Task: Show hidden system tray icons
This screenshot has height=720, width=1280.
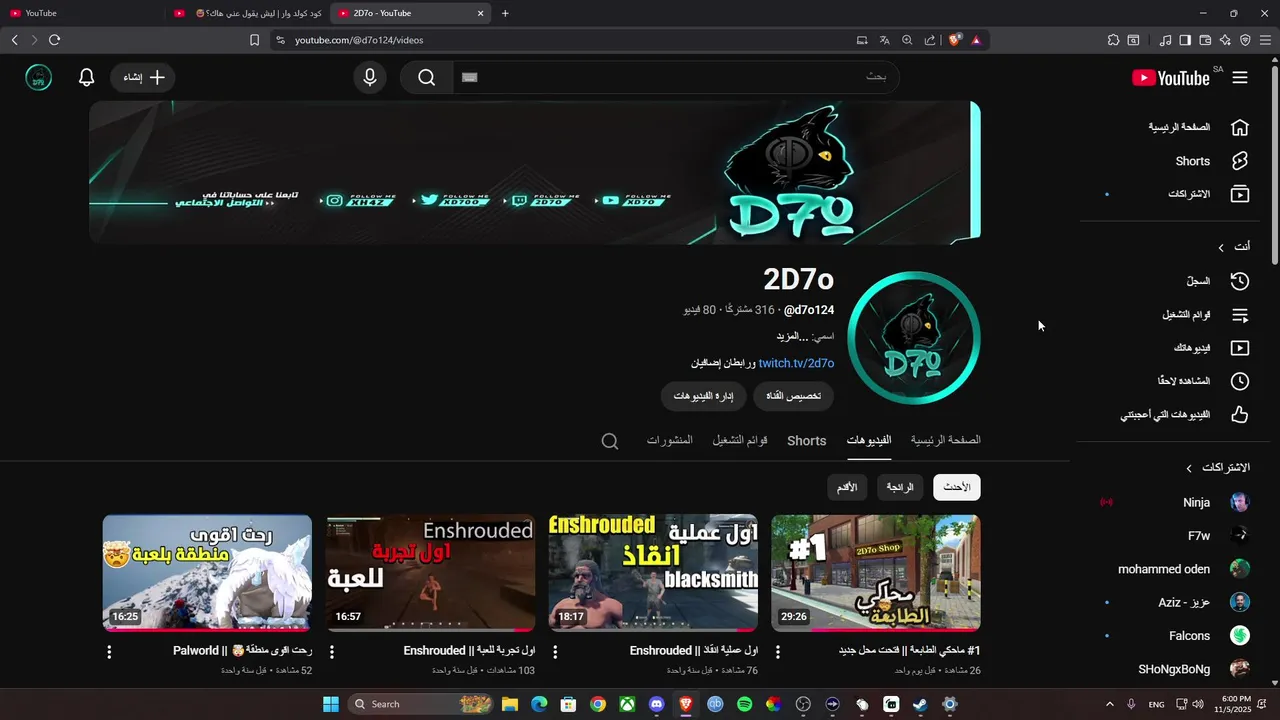Action: (1109, 704)
